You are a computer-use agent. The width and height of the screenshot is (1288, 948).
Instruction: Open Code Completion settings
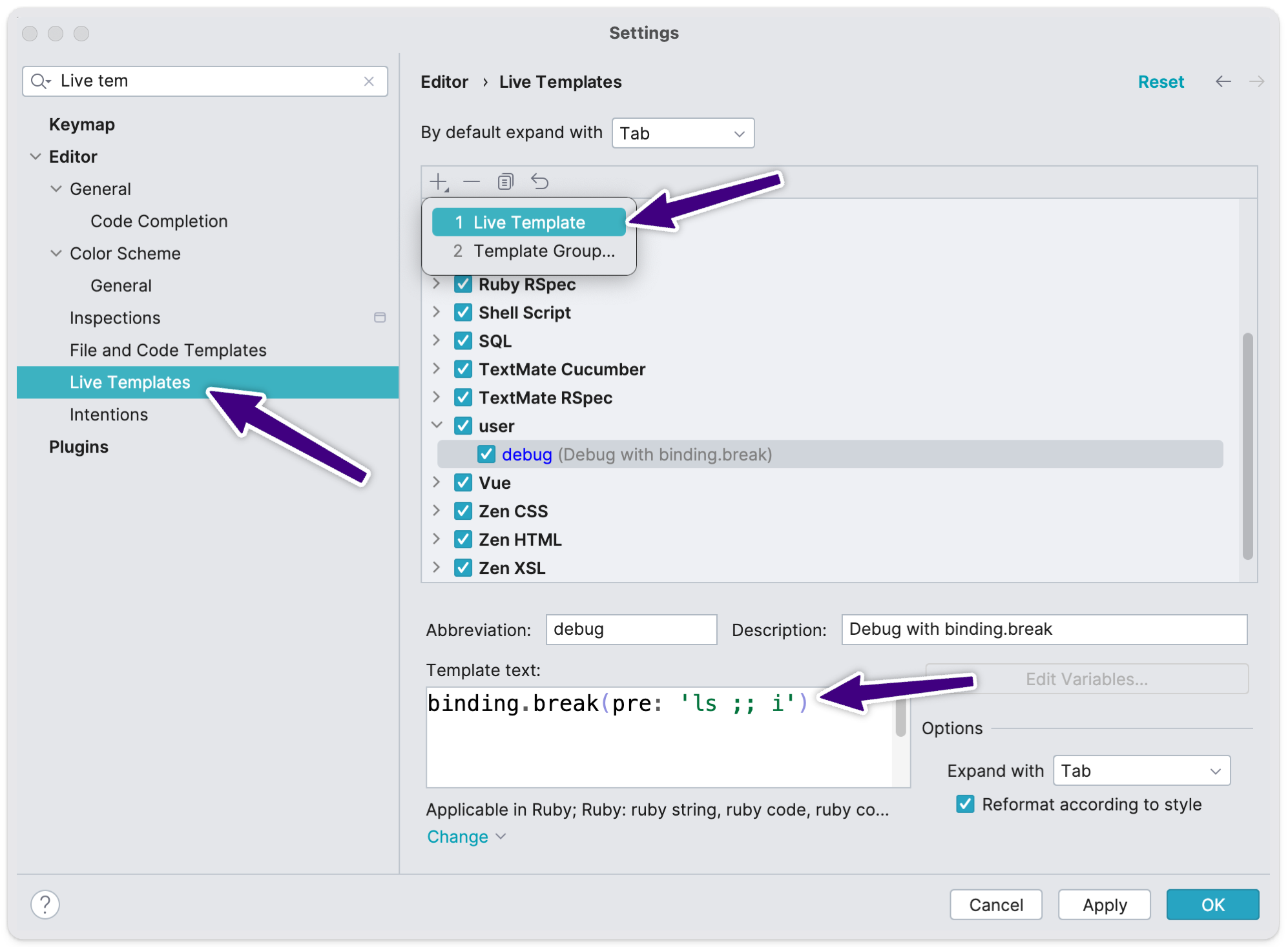159,222
